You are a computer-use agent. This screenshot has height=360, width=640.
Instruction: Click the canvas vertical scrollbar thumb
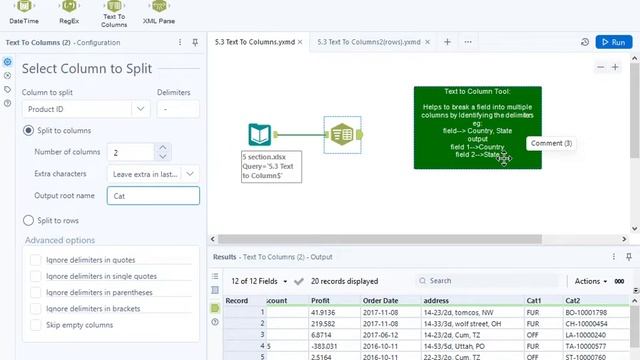tap(635, 110)
